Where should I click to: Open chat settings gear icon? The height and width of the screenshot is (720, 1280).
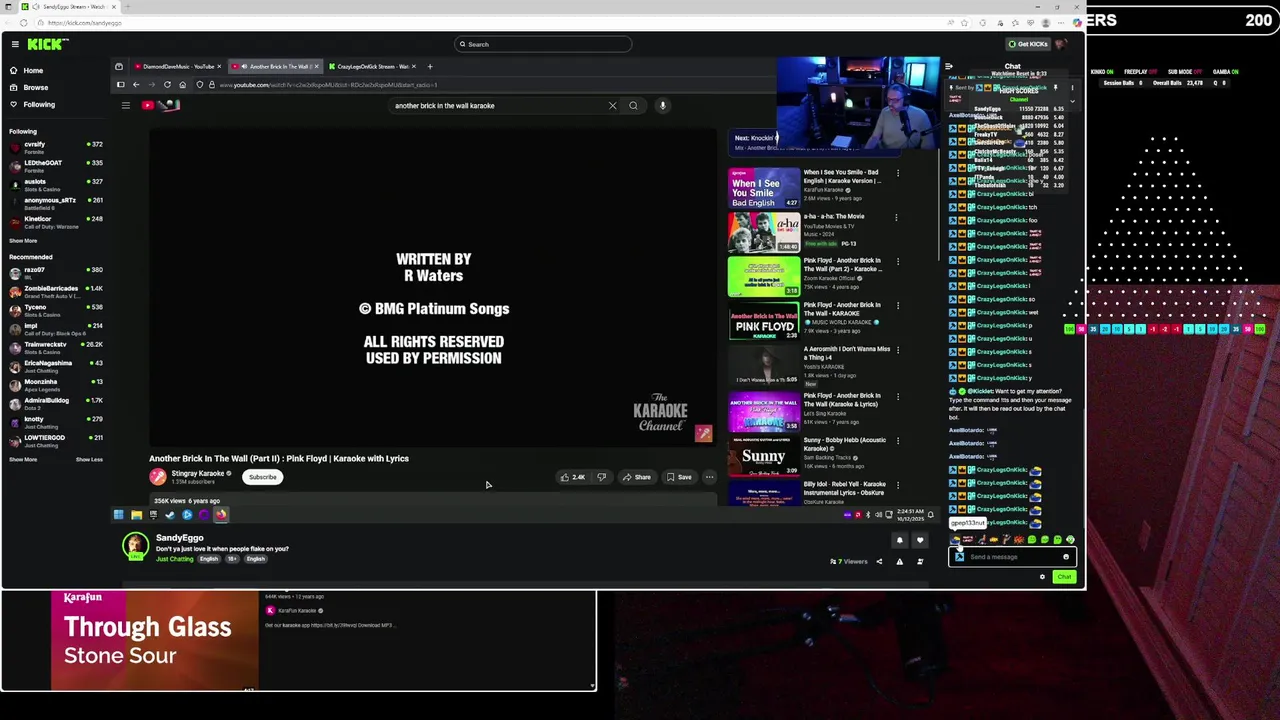click(1042, 577)
